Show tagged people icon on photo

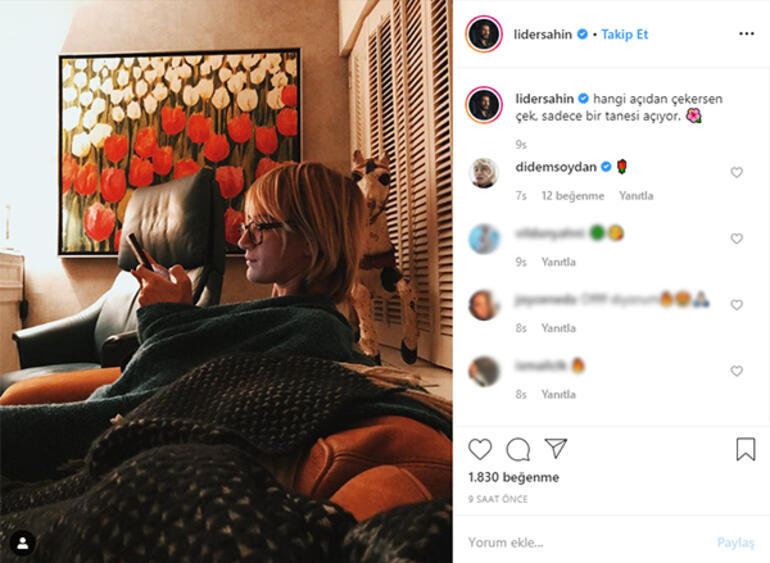[x=23, y=543]
